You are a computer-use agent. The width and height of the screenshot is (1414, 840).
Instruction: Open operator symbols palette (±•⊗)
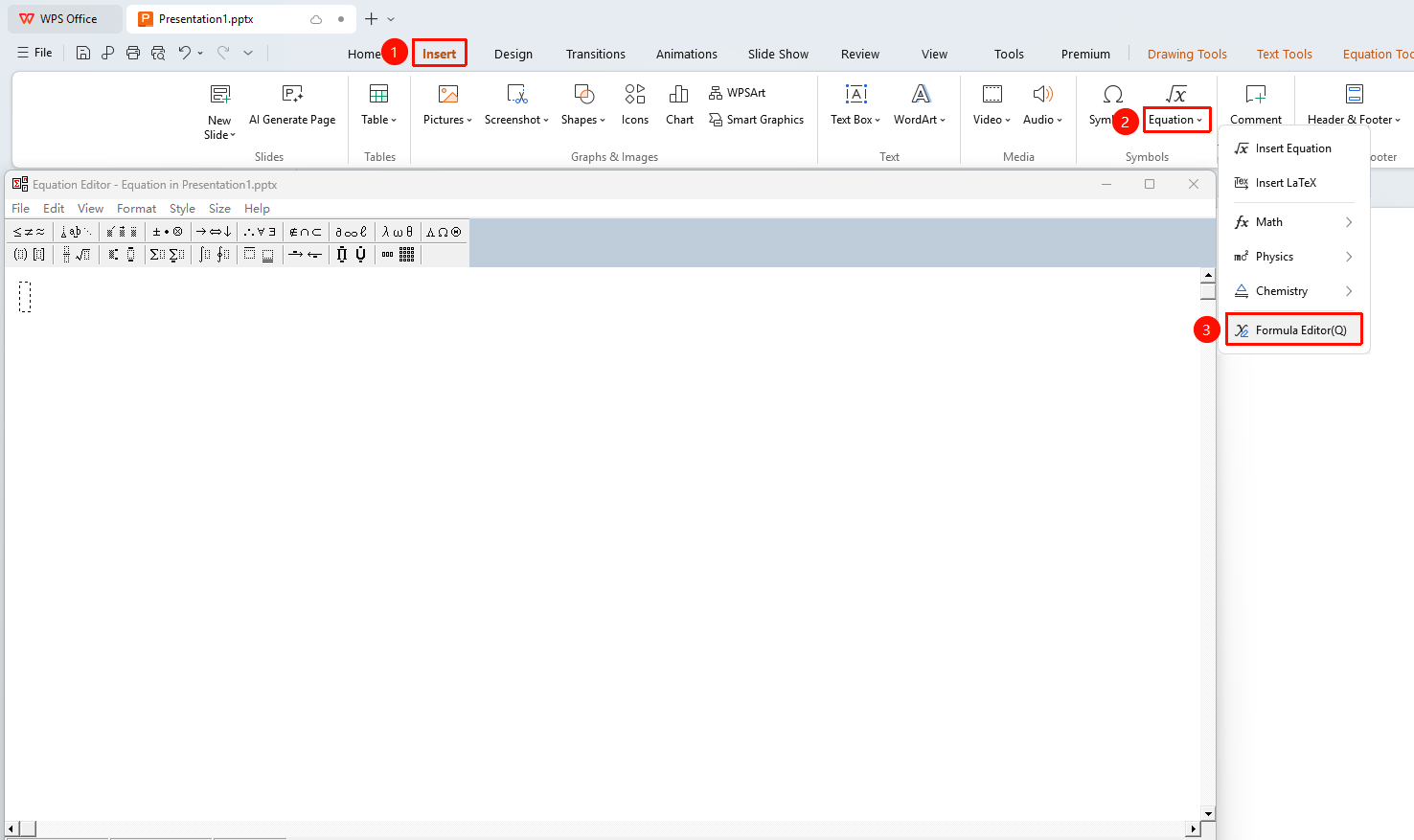[168, 232]
